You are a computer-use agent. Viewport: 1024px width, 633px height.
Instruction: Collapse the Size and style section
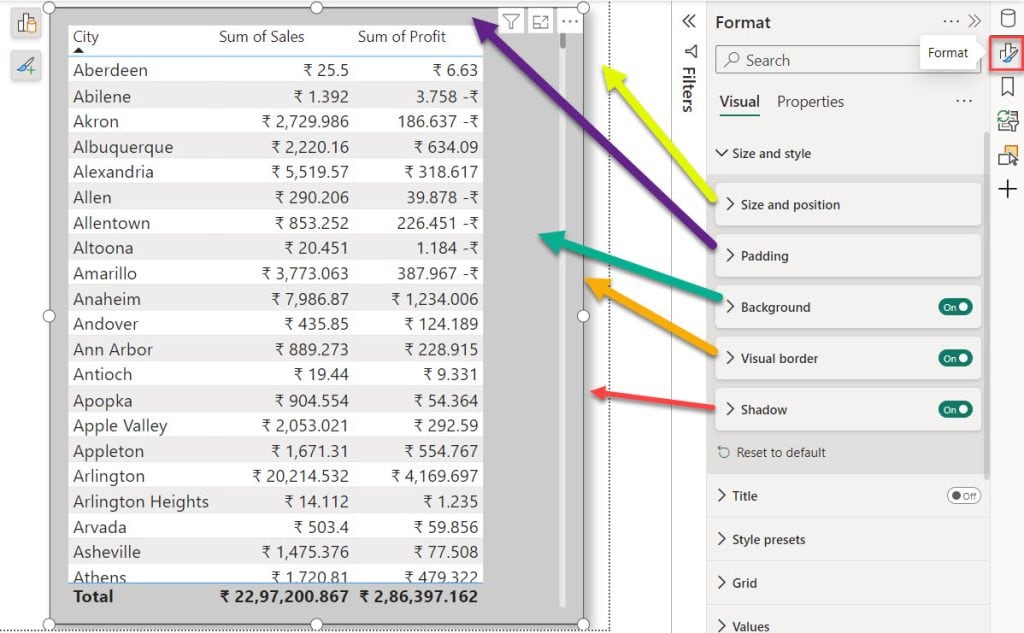coord(721,153)
